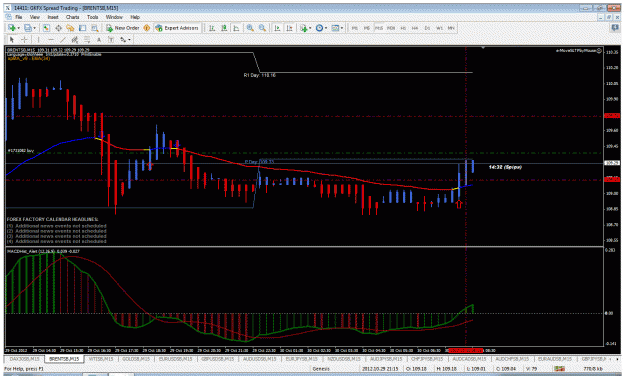Click the red highlighted time label
The image size is (625, 376).
coord(466,350)
